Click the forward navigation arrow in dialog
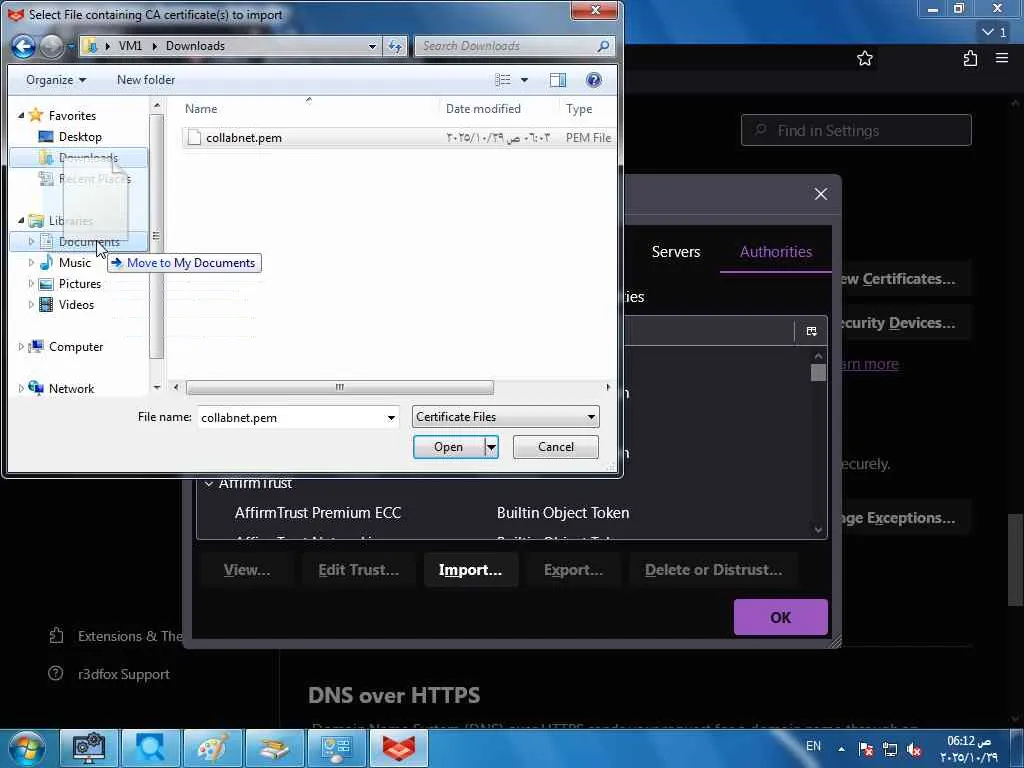The image size is (1024, 768). click(x=52, y=46)
